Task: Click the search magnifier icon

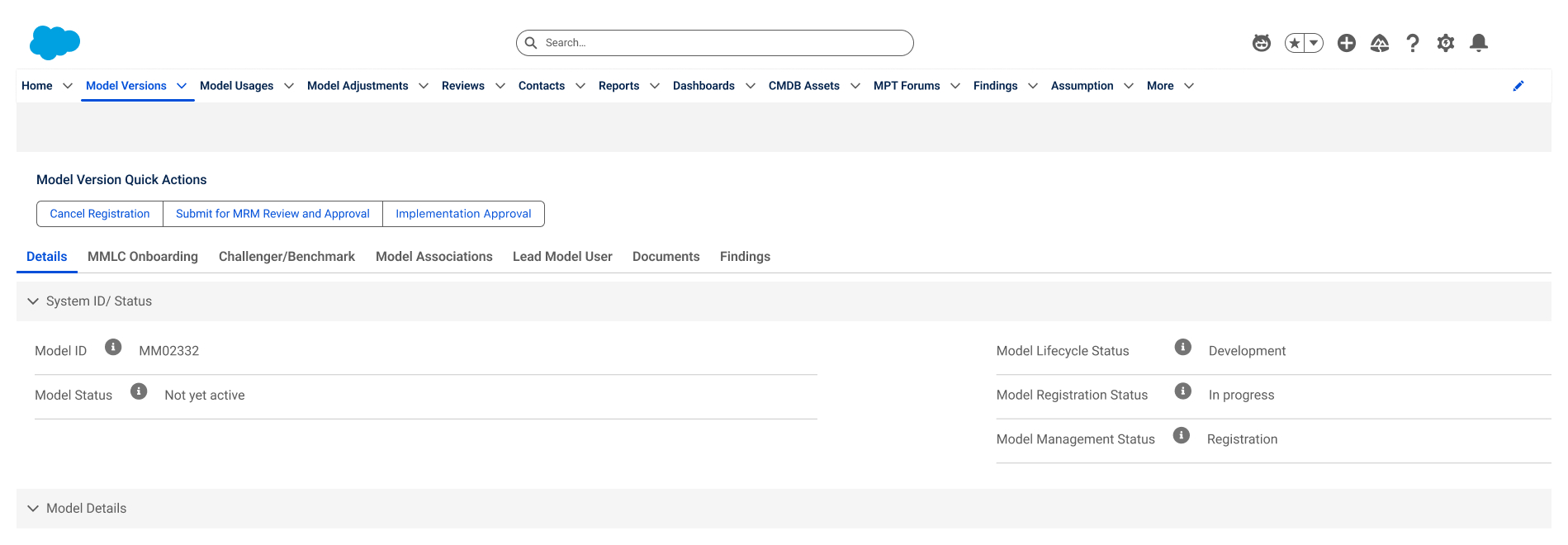Action: coord(531,43)
